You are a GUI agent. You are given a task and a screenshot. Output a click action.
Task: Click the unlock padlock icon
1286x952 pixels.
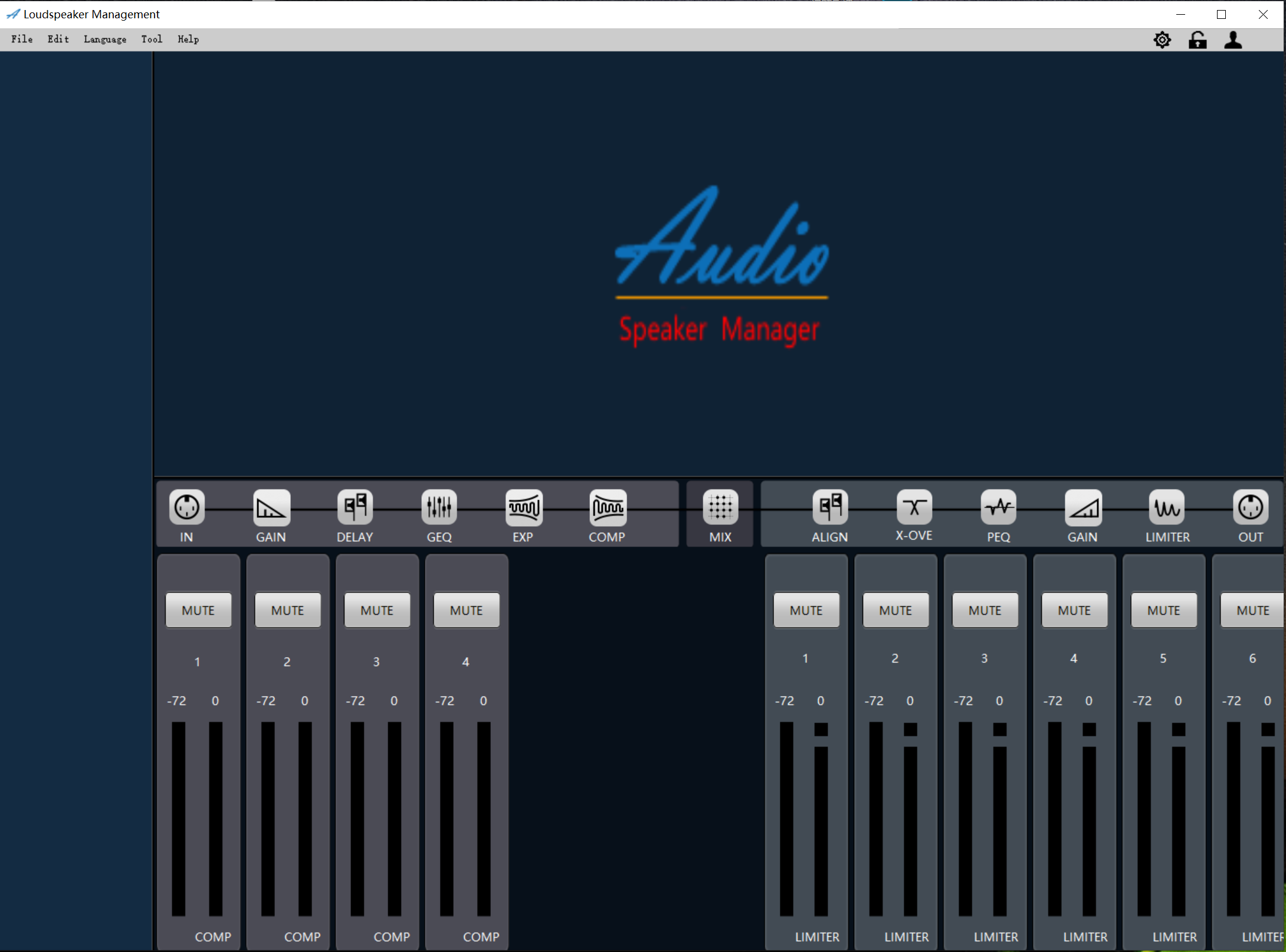(x=1198, y=40)
